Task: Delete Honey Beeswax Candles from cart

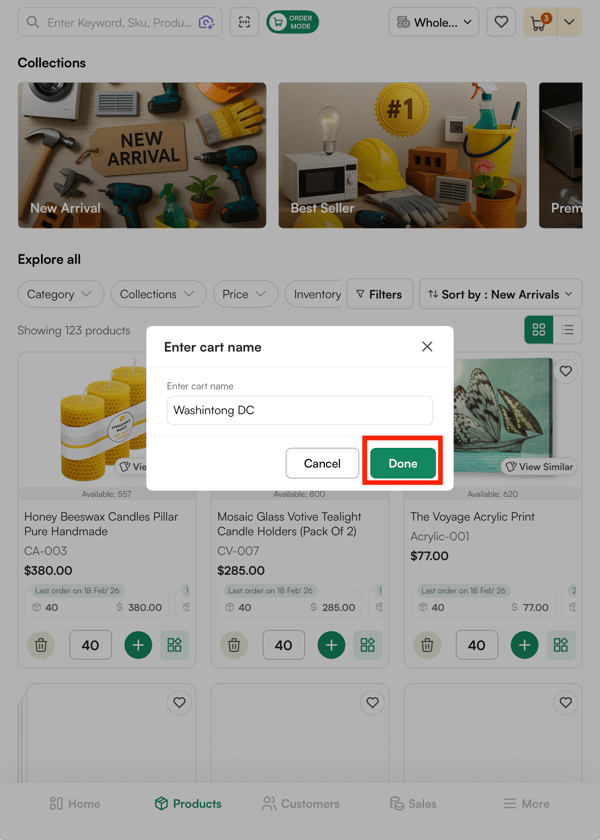Action: pyautogui.click(x=41, y=645)
